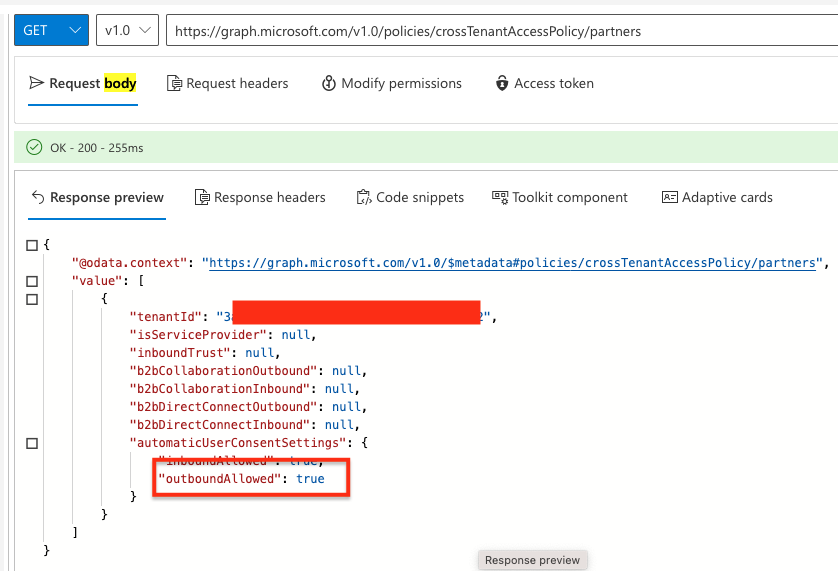Open the Code snippets tab
Viewport: 838px width, 571px height.
coord(419,197)
